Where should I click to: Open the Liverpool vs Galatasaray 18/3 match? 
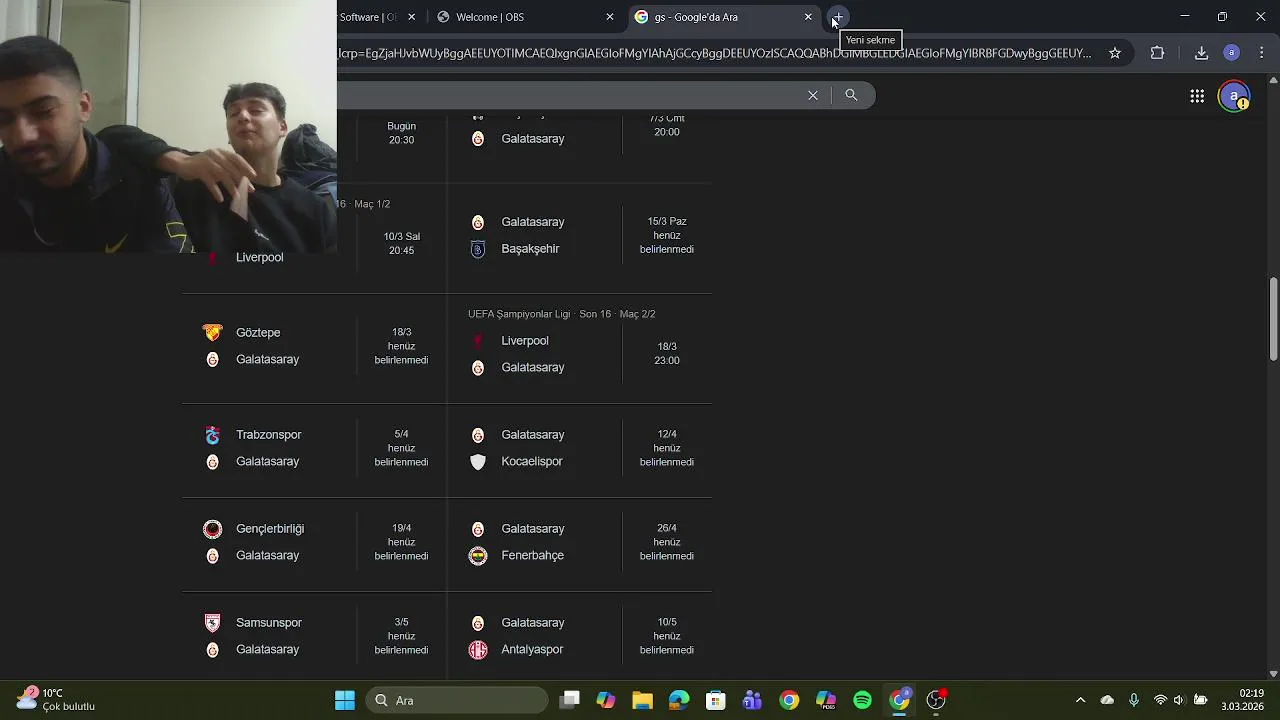pyautogui.click(x=580, y=350)
